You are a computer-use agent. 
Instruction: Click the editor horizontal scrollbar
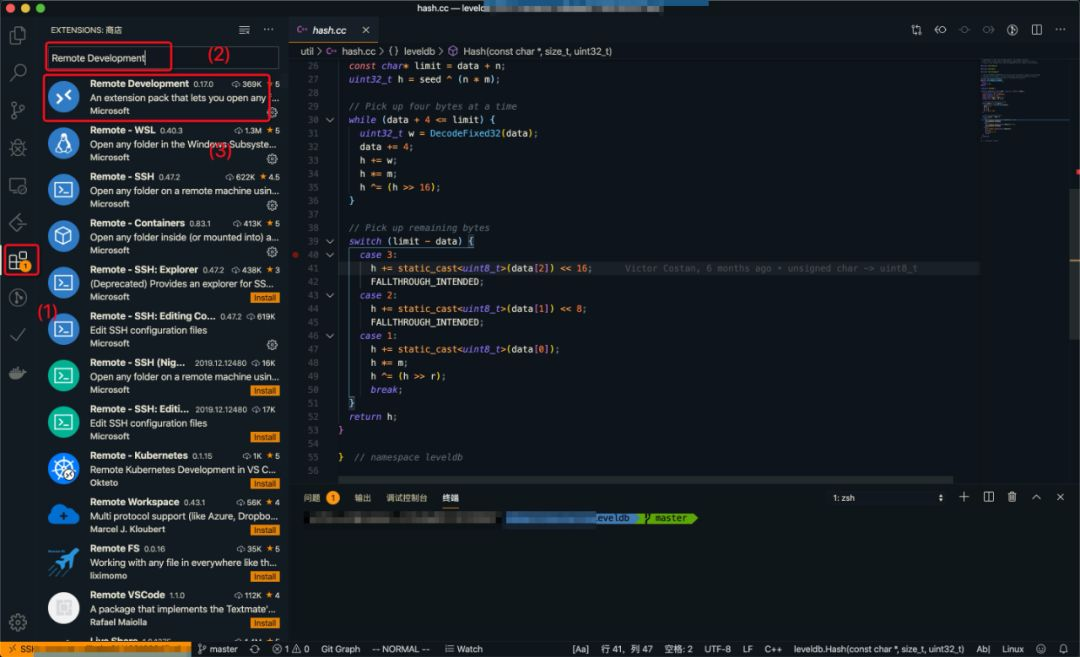[x=645, y=479]
